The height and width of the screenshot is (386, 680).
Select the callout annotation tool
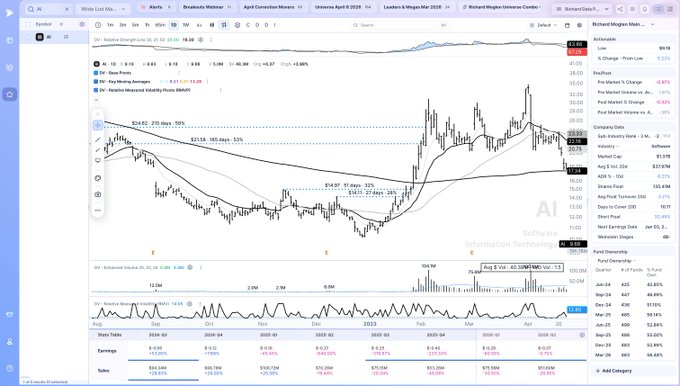(x=98, y=161)
